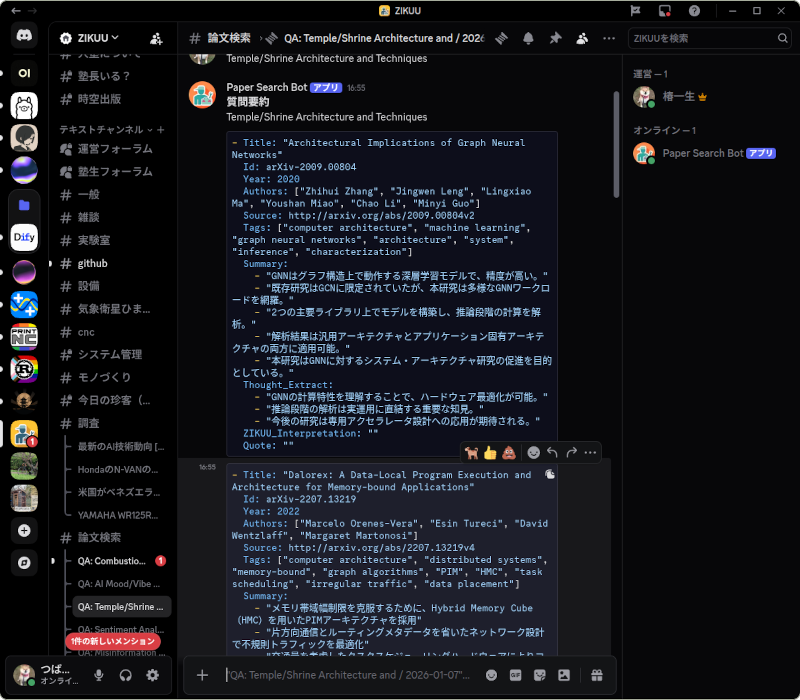The width and height of the screenshot is (800, 700).
Task: Open the emoji picker in message box
Action: pos(491,675)
